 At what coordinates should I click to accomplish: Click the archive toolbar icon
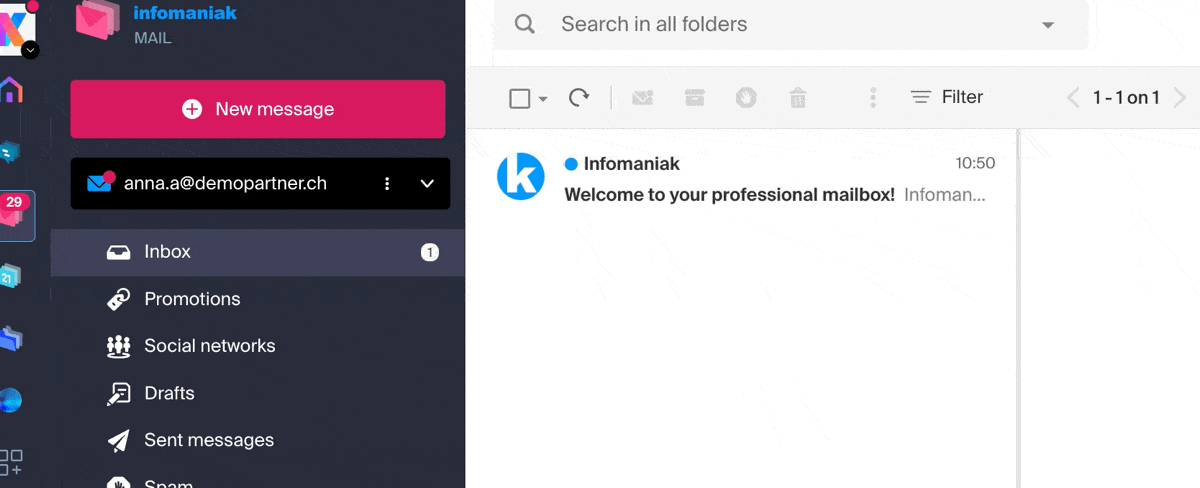click(695, 97)
